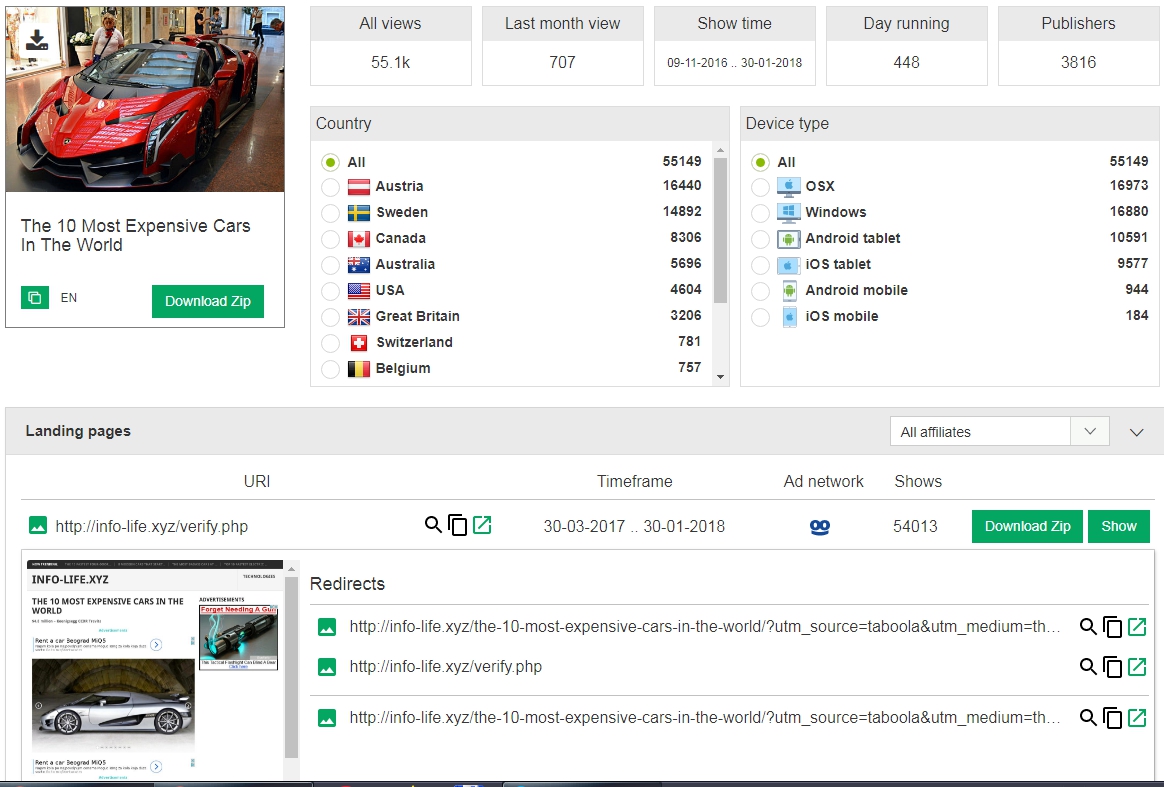
Task: Click Download Zip in the landing page row
Action: 1027,526
